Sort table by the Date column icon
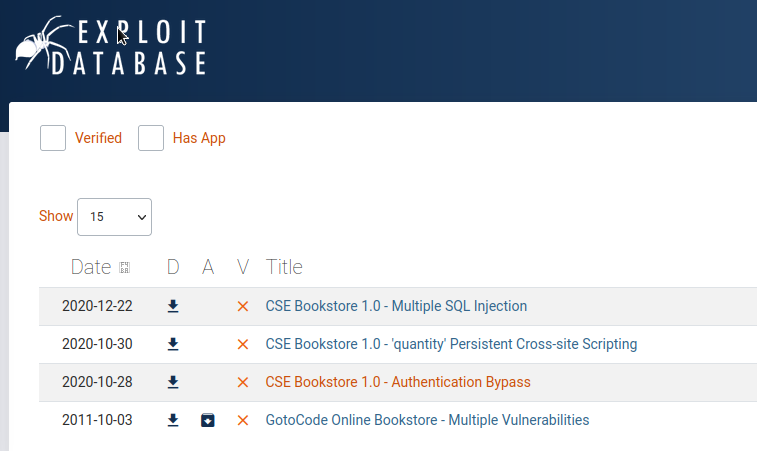 pos(125,268)
